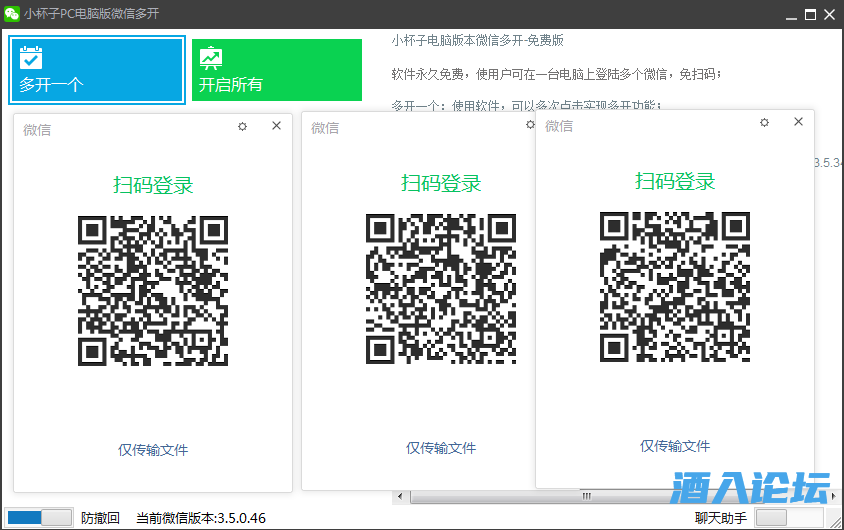Click gear icon in the rightmost WeChat window
844x530 pixels.
(x=764, y=122)
